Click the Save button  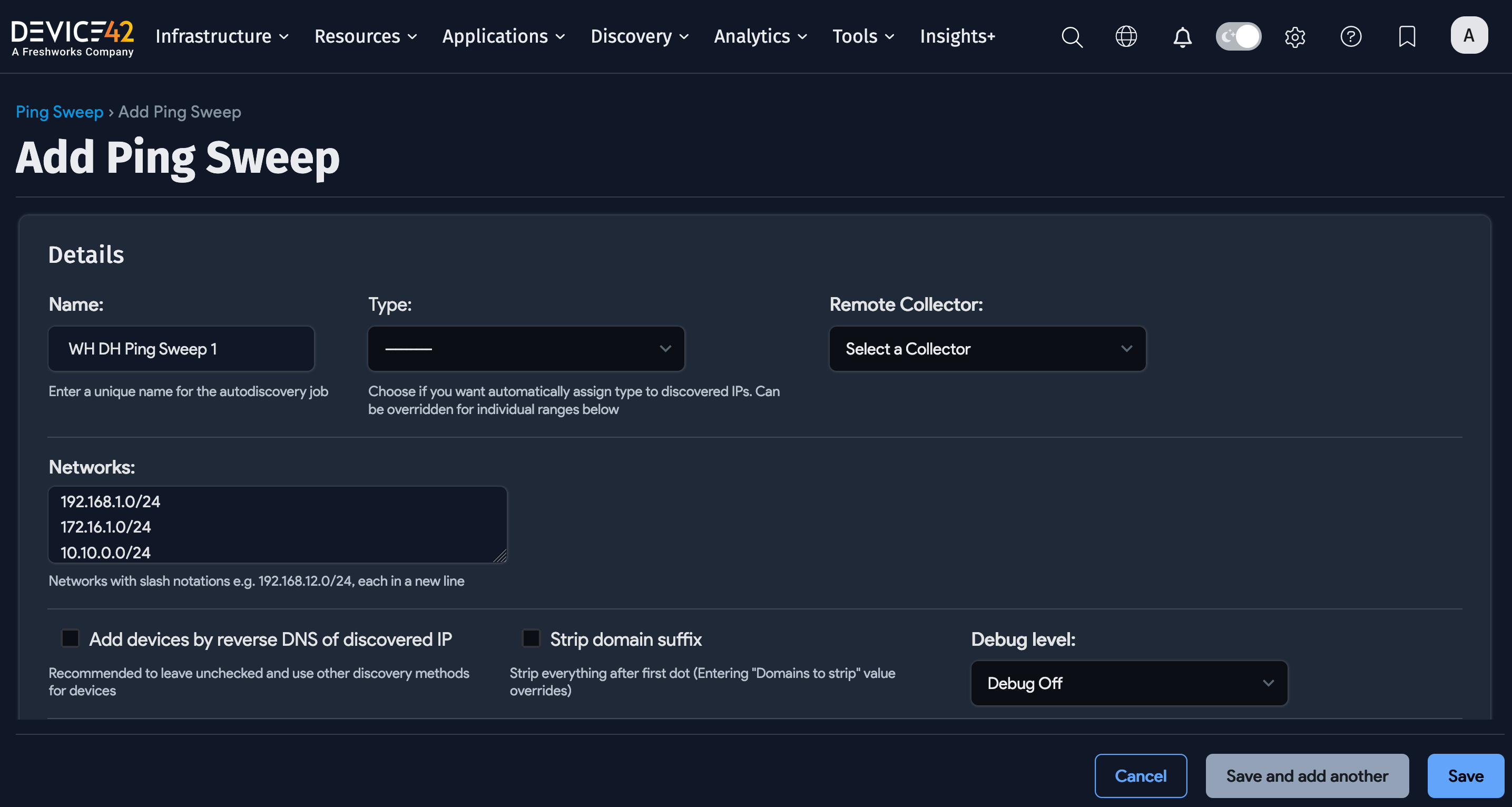pos(1465,776)
